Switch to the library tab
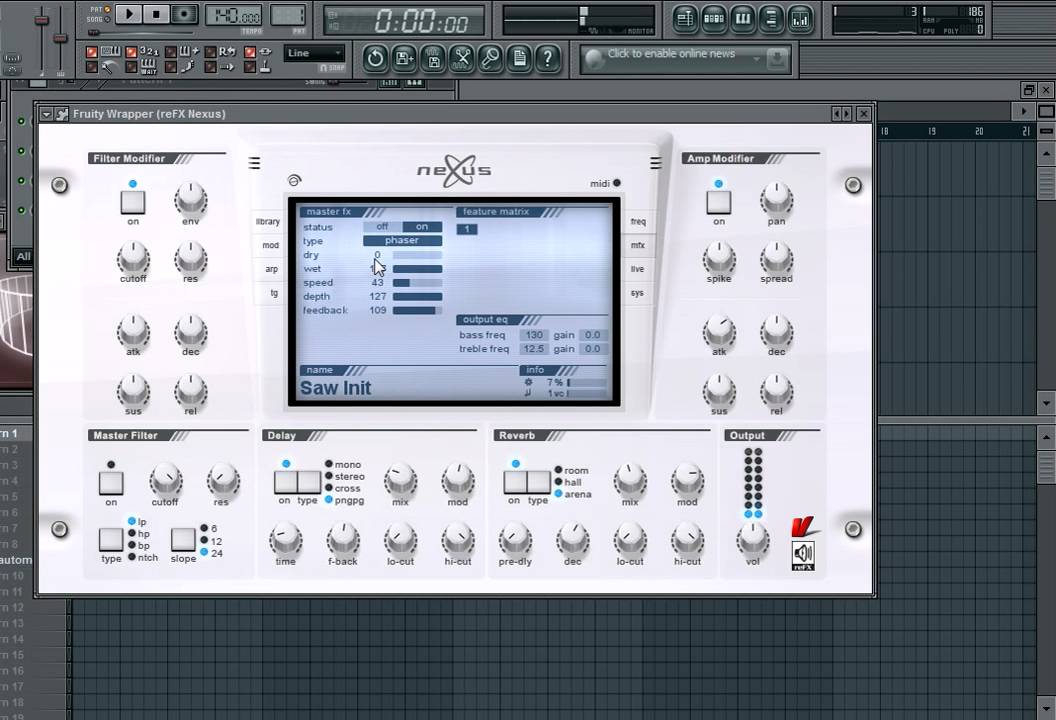 point(267,222)
